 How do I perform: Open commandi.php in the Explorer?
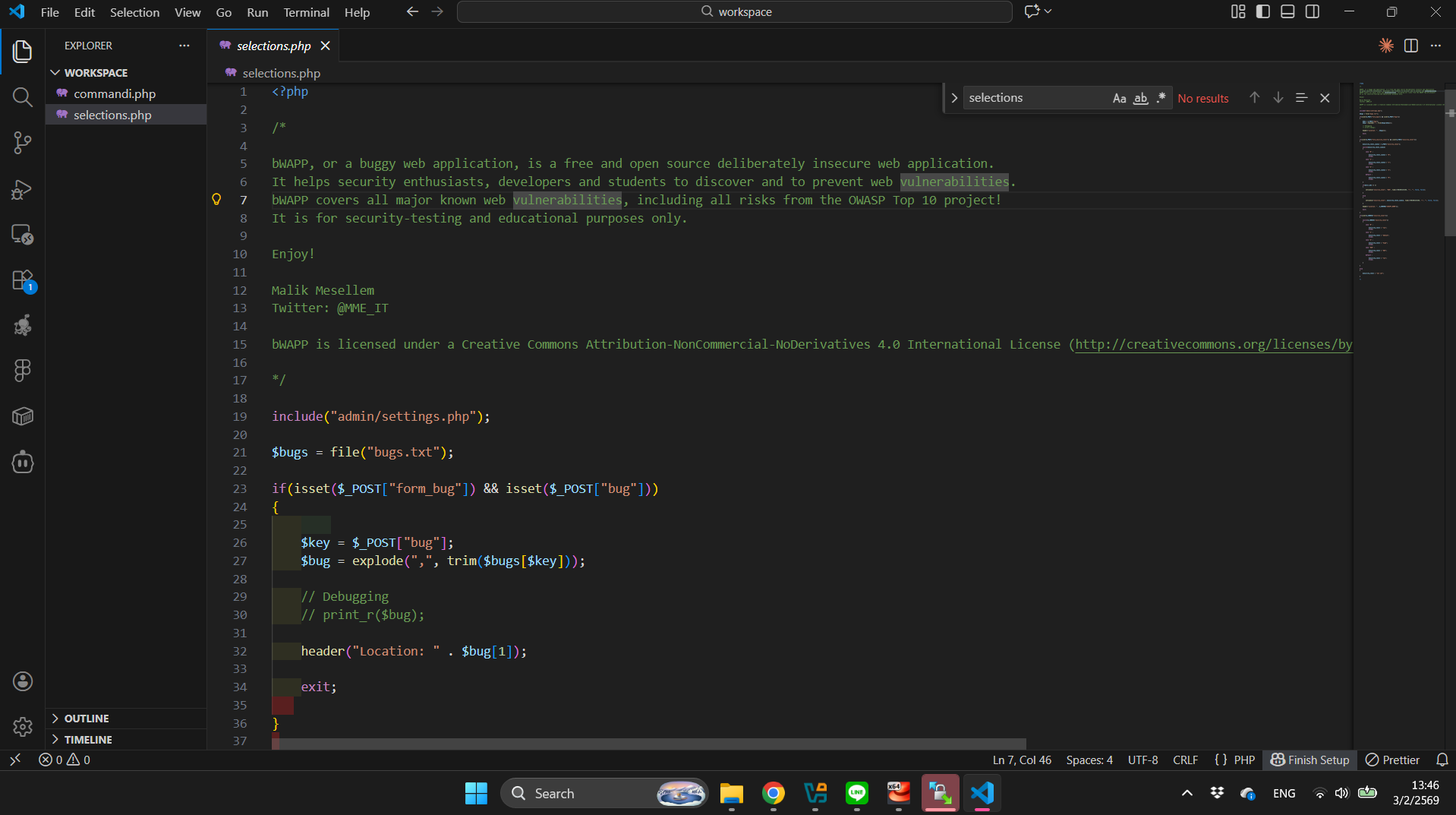point(115,93)
